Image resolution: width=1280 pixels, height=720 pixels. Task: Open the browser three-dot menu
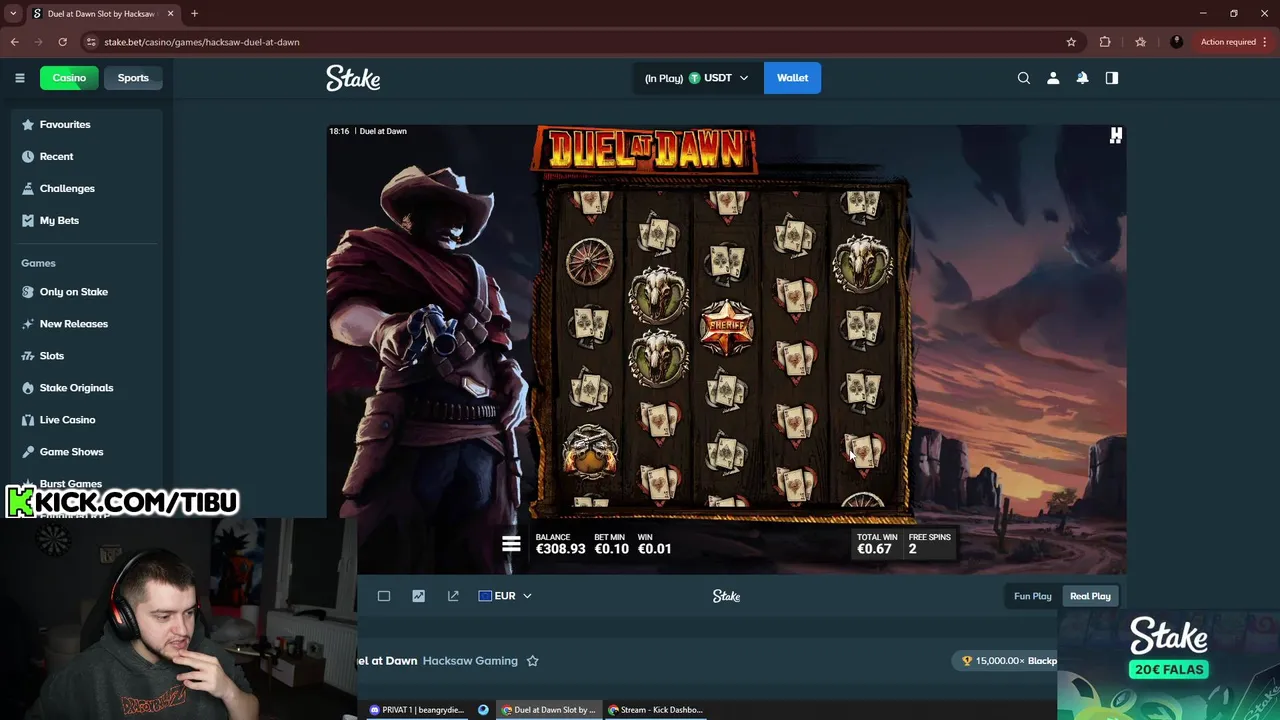1266,42
